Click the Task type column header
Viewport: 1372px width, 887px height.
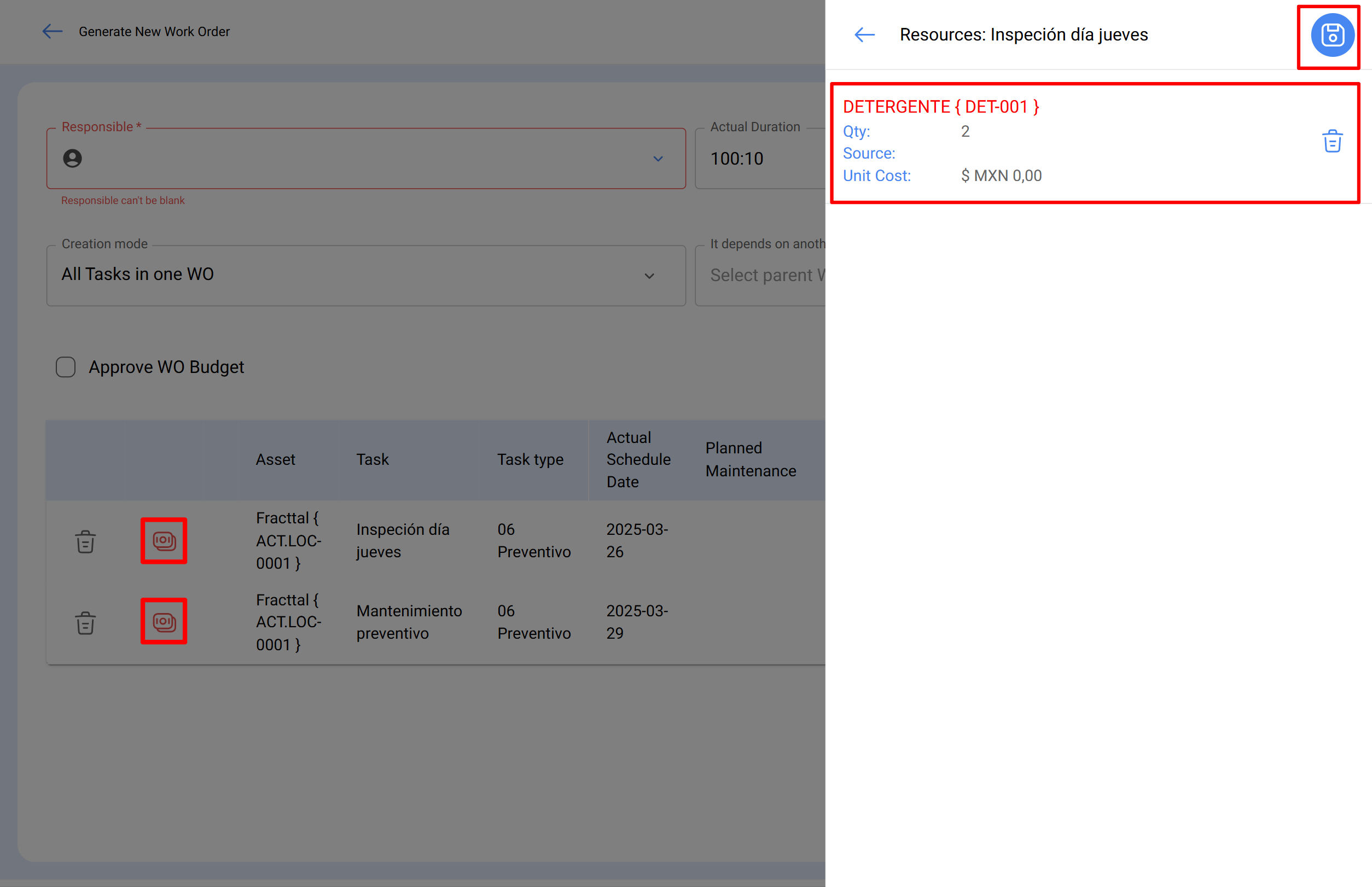(x=530, y=459)
